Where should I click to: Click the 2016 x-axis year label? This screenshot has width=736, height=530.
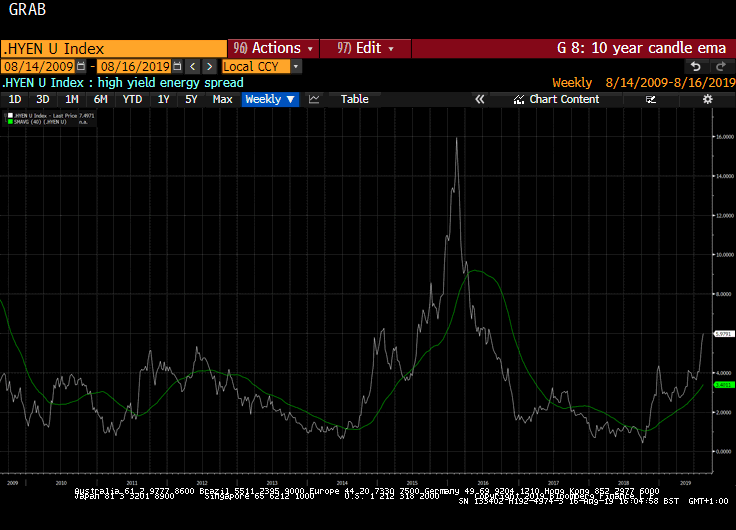(x=483, y=483)
